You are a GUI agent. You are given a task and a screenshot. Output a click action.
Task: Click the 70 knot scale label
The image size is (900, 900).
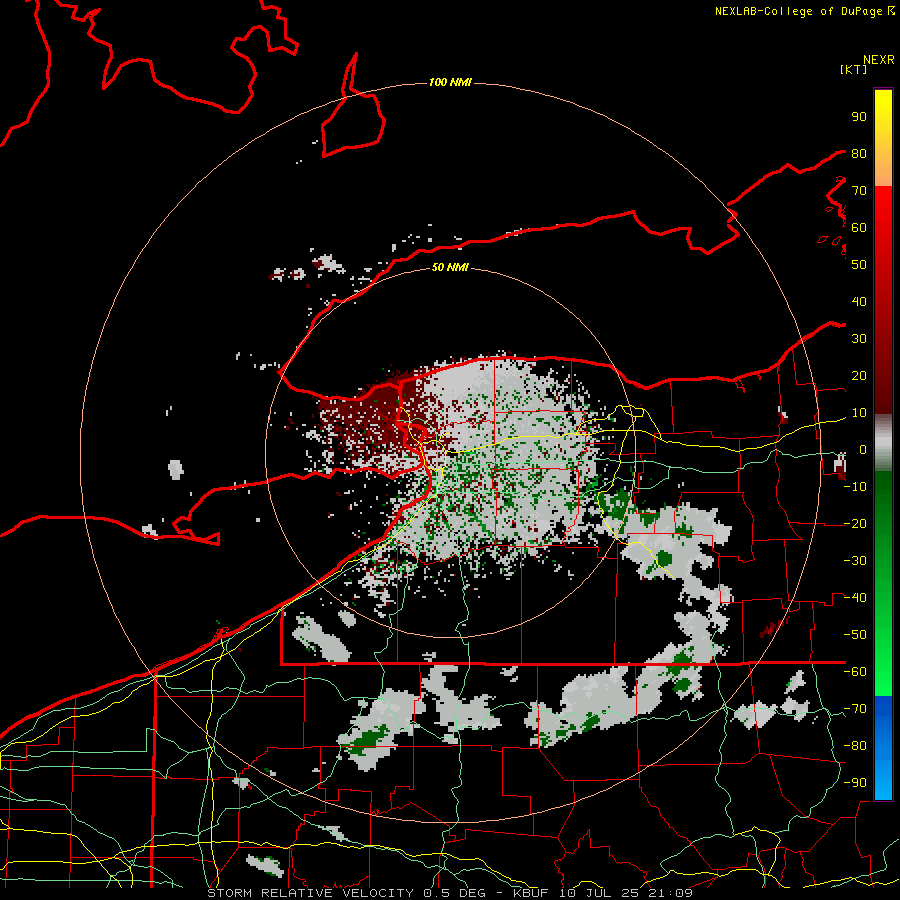click(859, 191)
